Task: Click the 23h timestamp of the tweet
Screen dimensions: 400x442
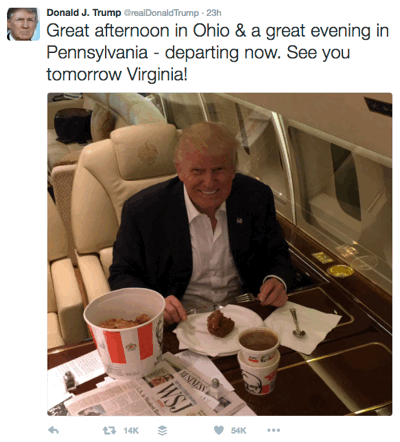Action: [x=214, y=13]
